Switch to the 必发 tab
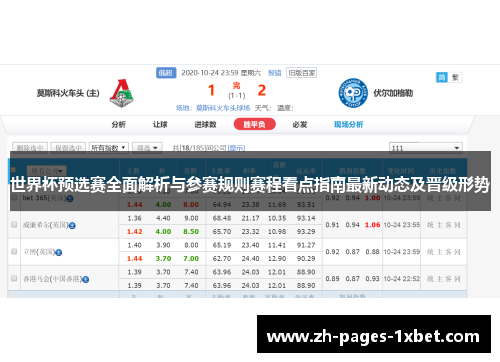The image size is (500, 362). [x=300, y=124]
